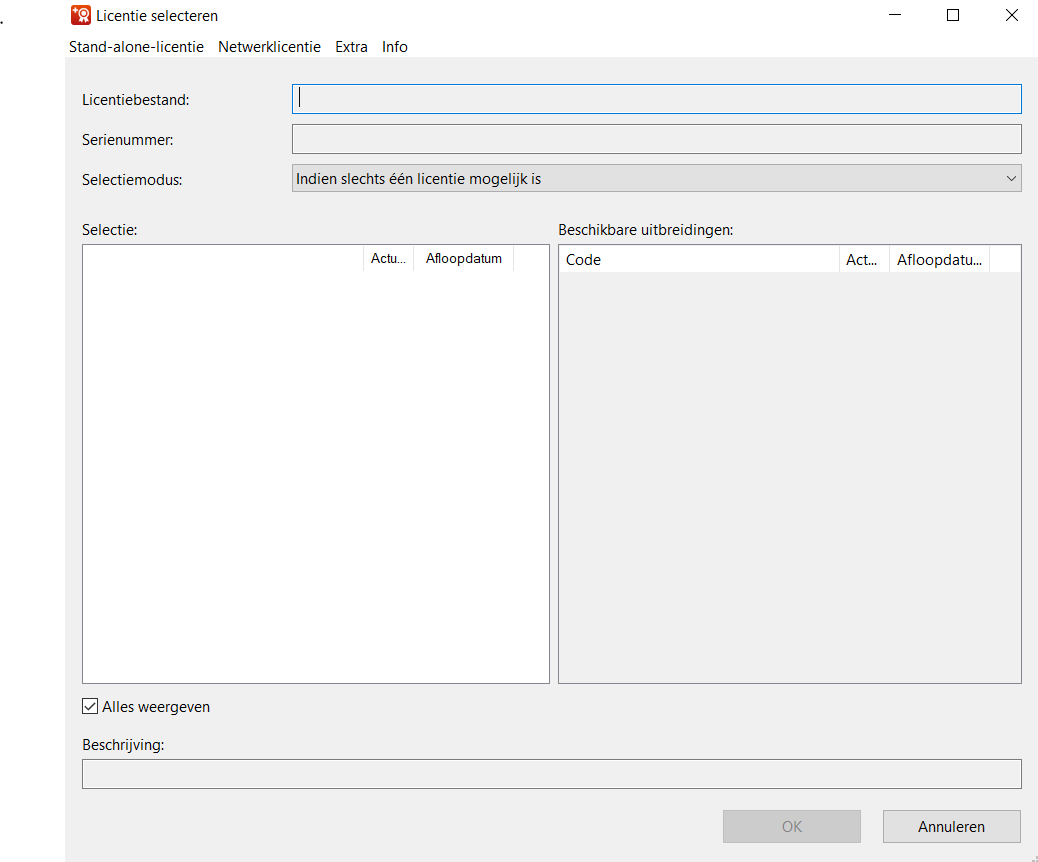Screen dimensions: 1038x862
Task: Click the Serienummer label
Action: click(128, 140)
